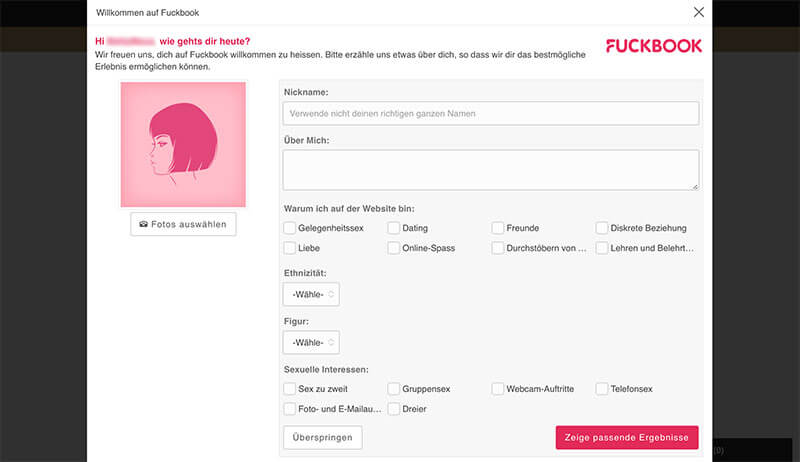
Task: Check the Gelegenheitssex checkbox
Action: click(x=290, y=228)
